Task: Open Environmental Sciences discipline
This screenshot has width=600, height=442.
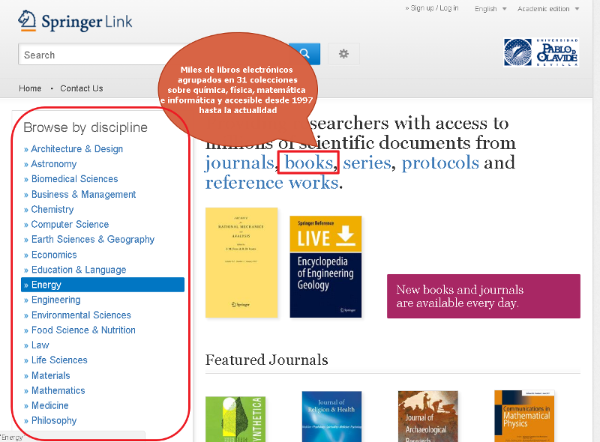Action: click(81, 315)
